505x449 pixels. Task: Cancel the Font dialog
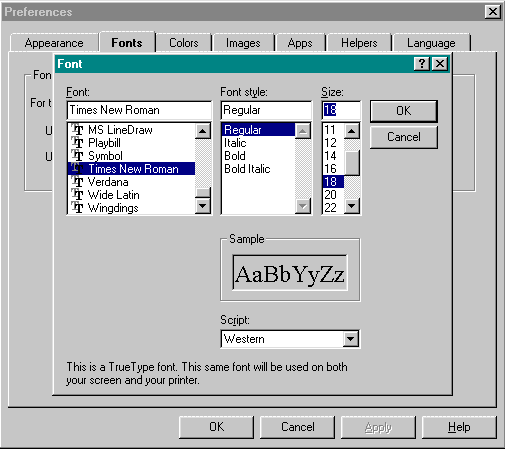point(404,137)
